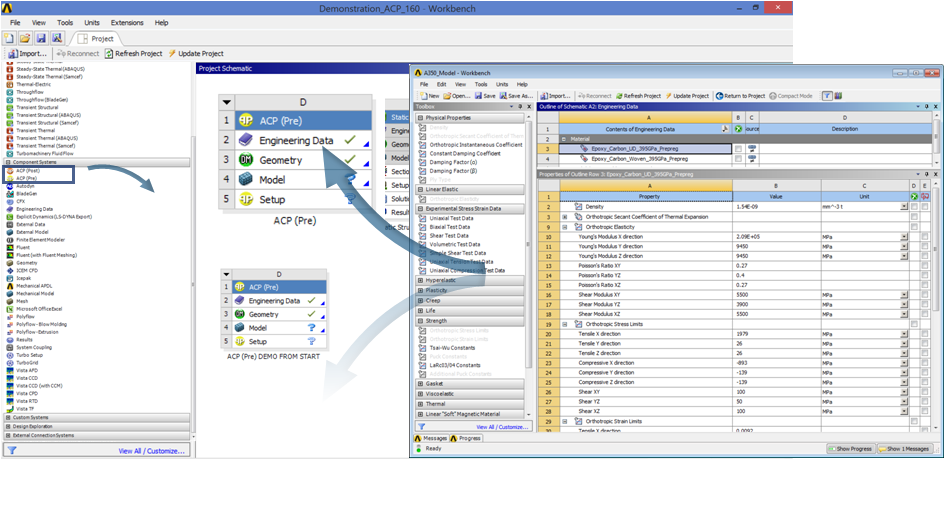Click filter funnel icon in left toolbox footer
The height and width of the screenshot is (514, 945).
[x=12, y=450]
